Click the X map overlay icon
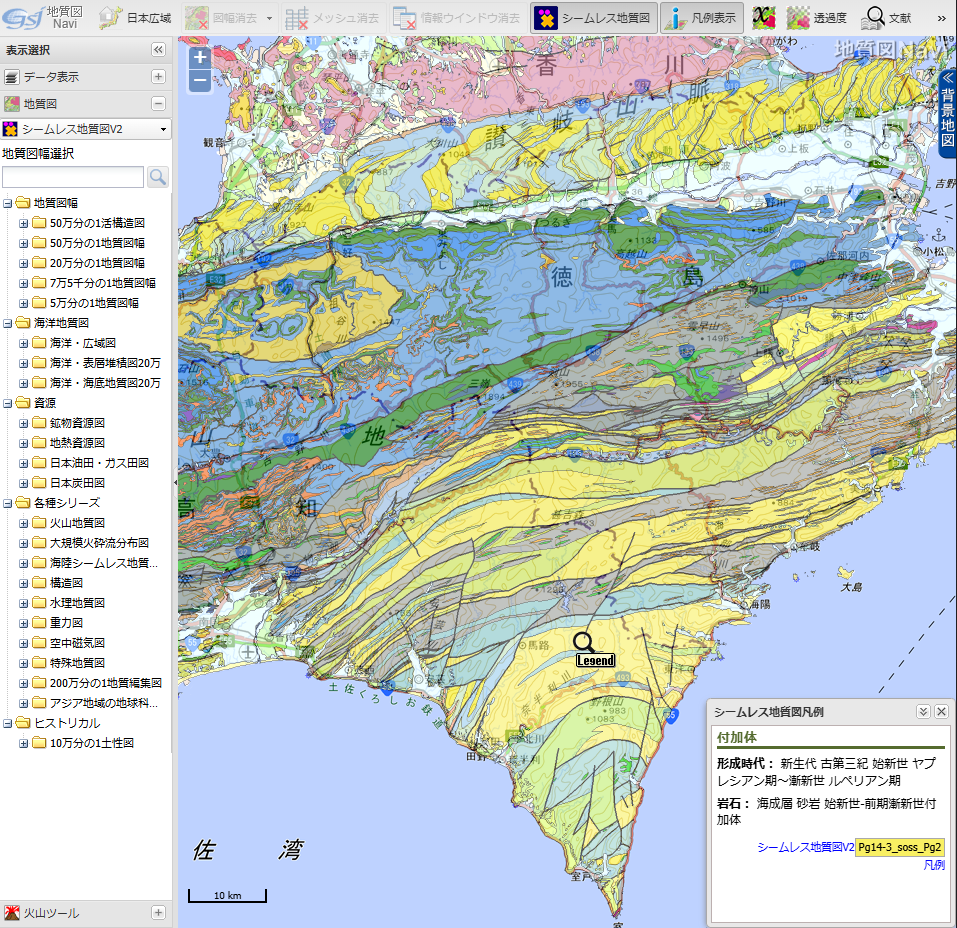The width and height of the screenshot is (957, 928). (x=764, y=18)
